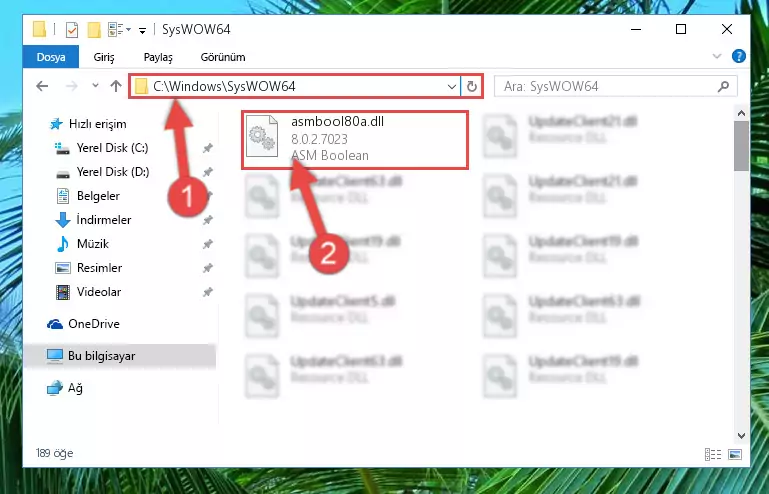The image size is (769, 494).
Task: Click the Yerel Disk (D:) drive icon
Action: [63, 174]
